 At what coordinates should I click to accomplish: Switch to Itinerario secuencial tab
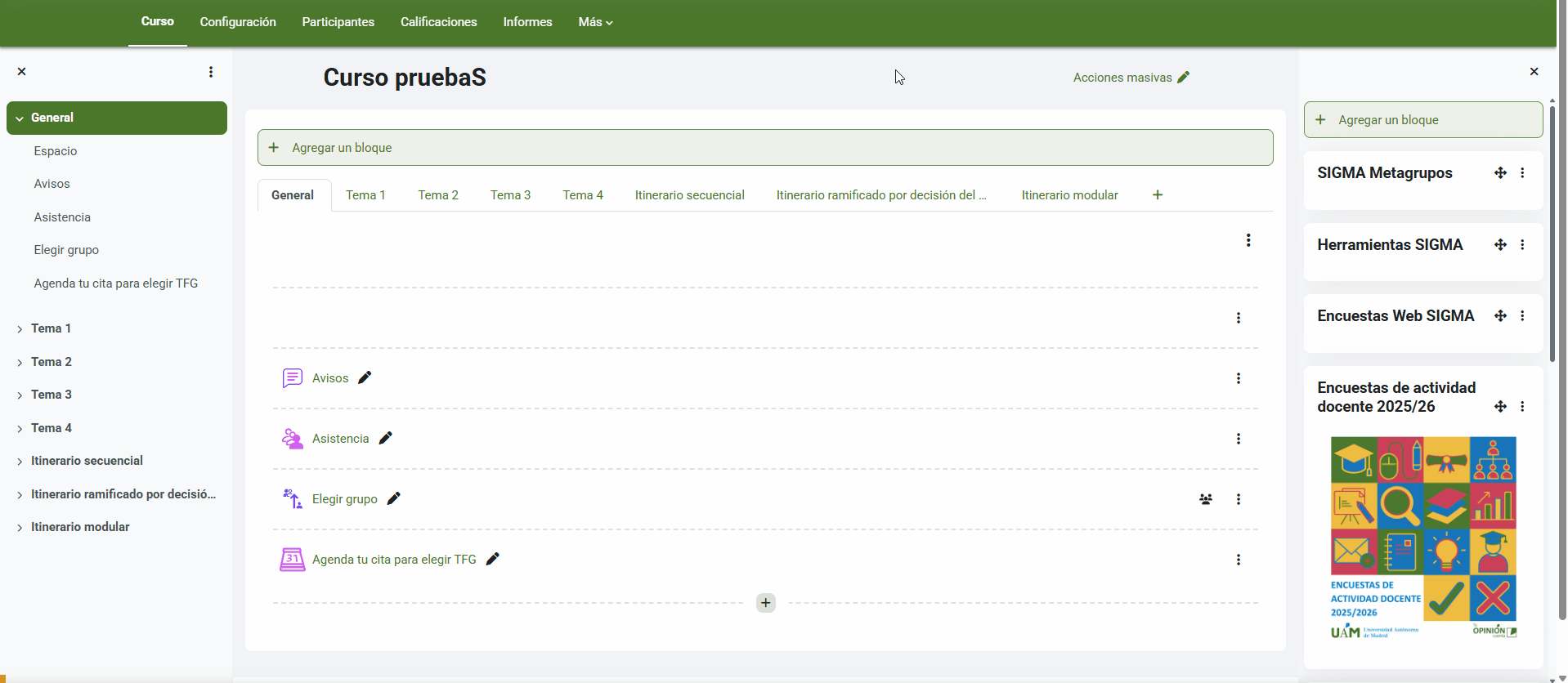point(690,194)
